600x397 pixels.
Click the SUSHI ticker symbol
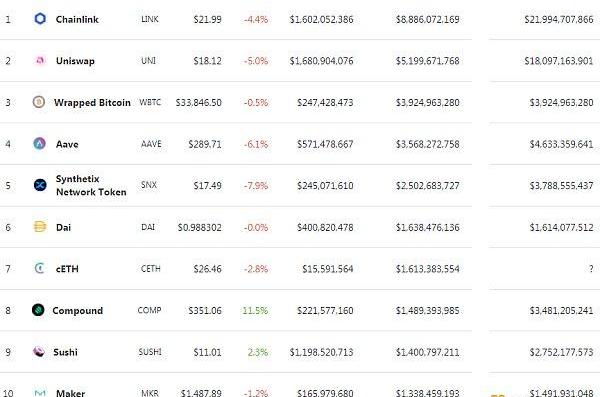(x=150, y=352)
